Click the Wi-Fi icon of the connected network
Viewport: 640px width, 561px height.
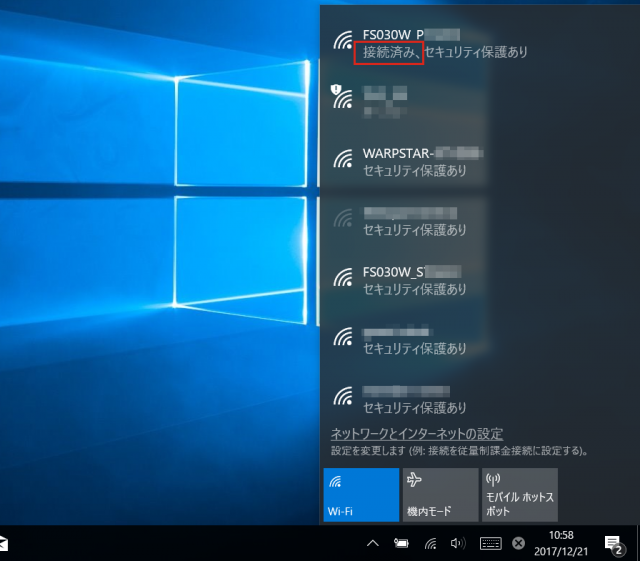coord(343,42)
